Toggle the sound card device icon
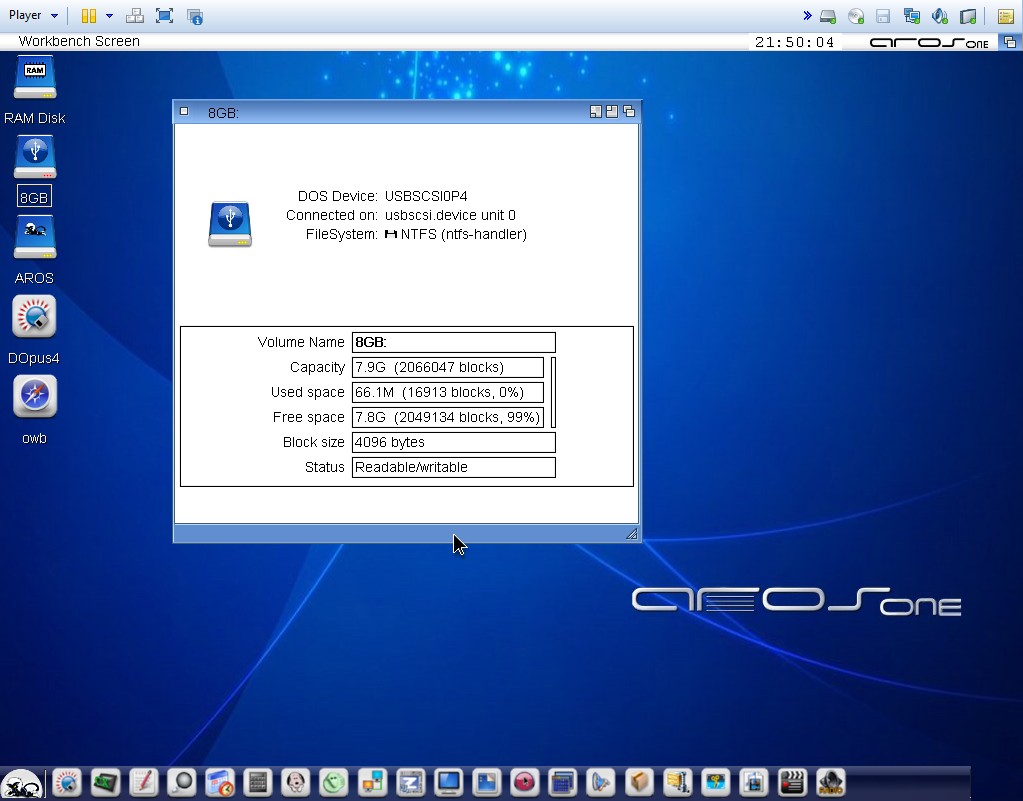Screen dimensions: 1023x801 pyautogui.click(x=939, y=16)
